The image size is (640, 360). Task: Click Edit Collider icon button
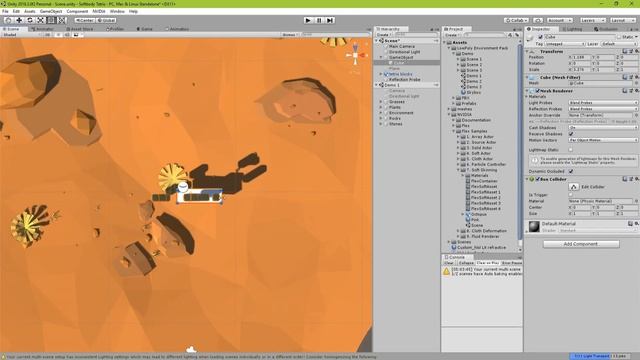(573, 187)
